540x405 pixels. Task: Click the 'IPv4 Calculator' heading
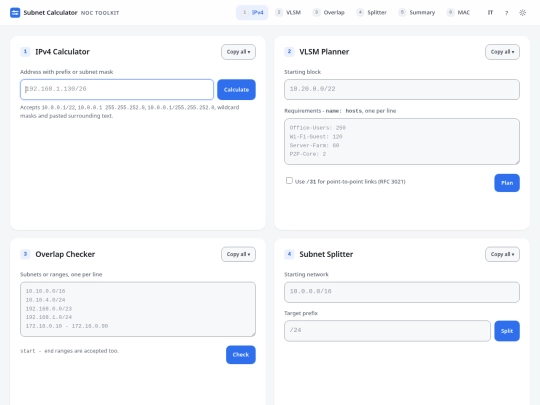point(62,52)
